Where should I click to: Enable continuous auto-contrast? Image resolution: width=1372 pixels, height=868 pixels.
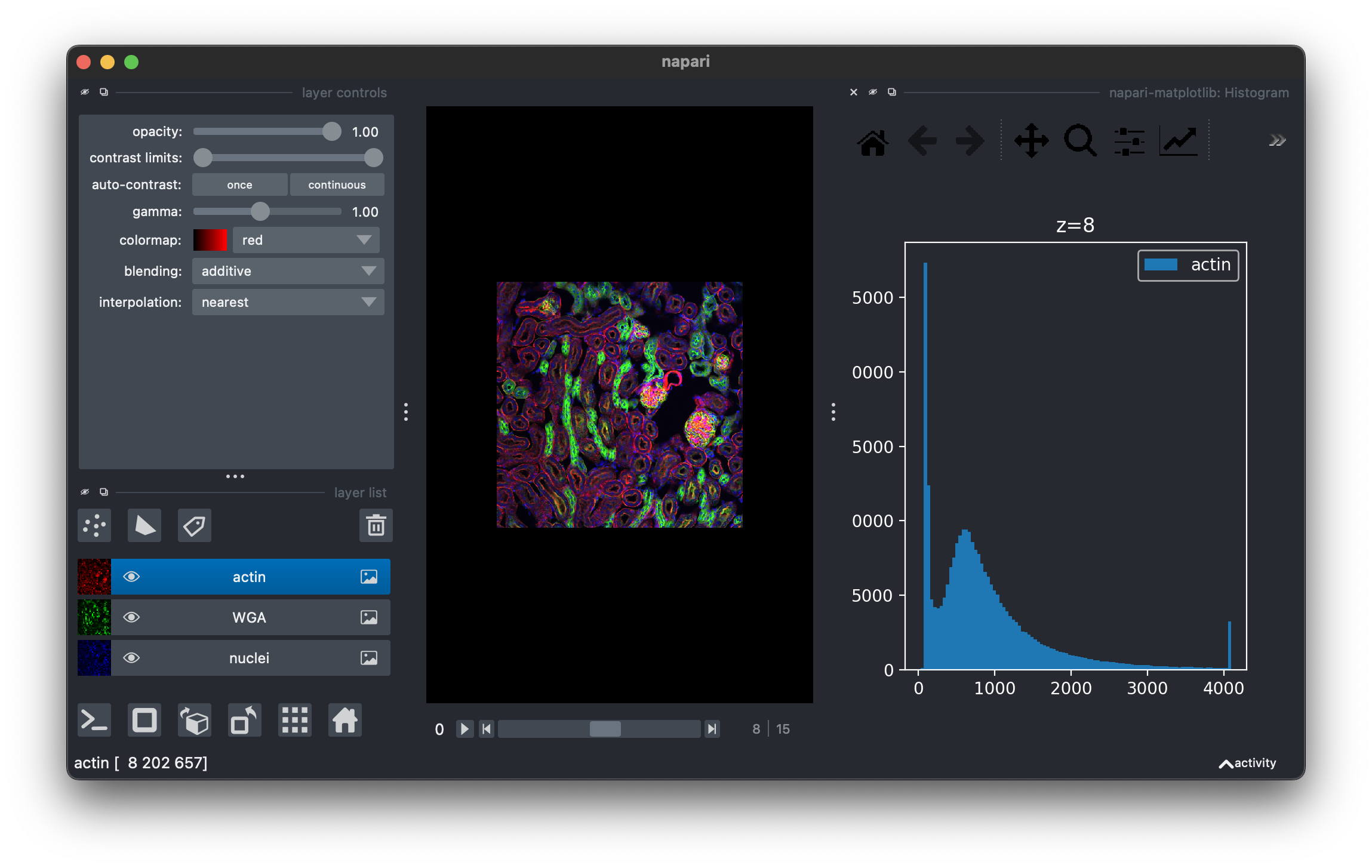[x=337, y=185]
